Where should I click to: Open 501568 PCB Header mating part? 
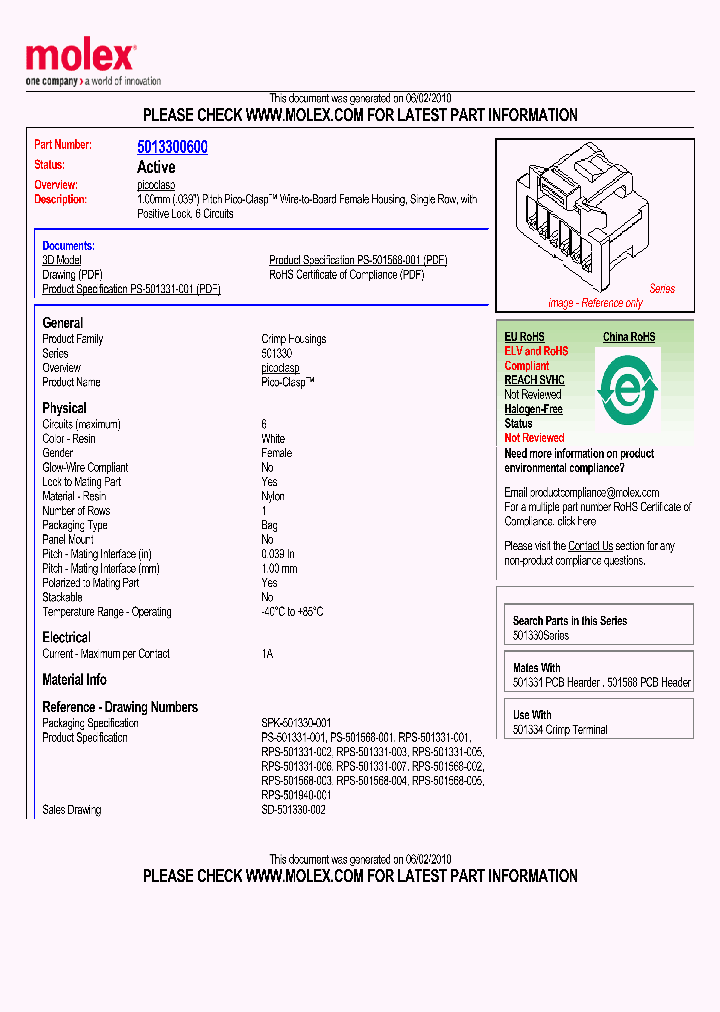click(x=649, y=683)
